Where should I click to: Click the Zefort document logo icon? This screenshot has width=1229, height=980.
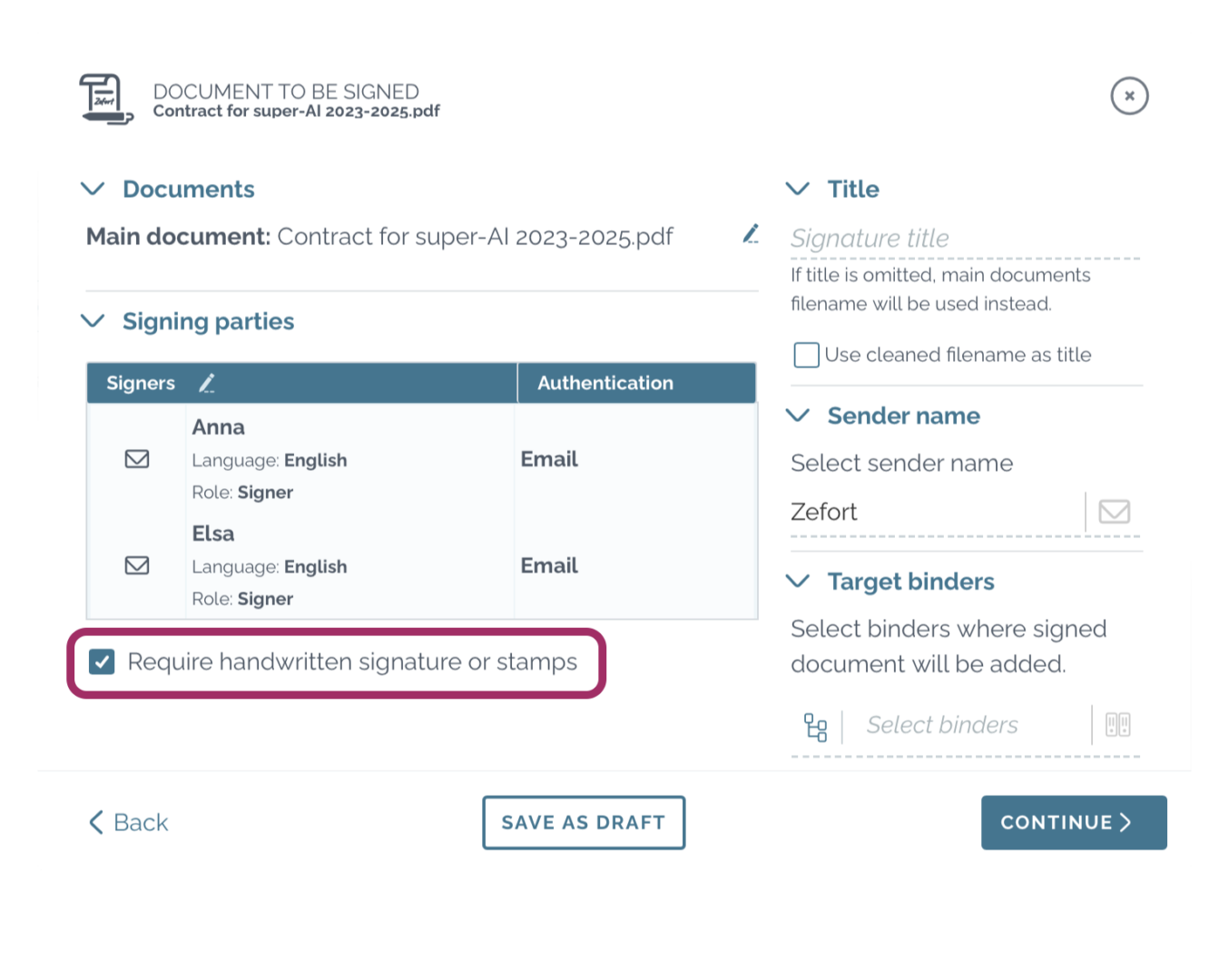(x=106, y=99)
